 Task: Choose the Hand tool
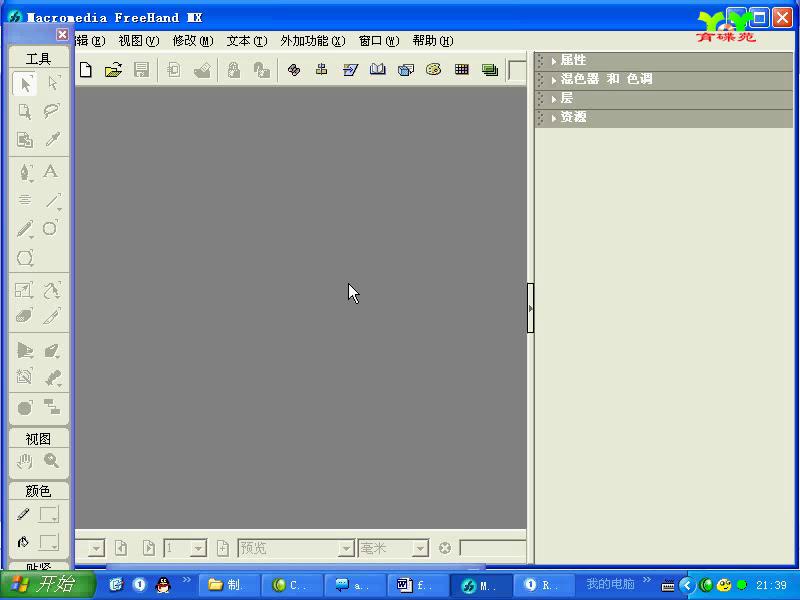click(x=24, y=461)
